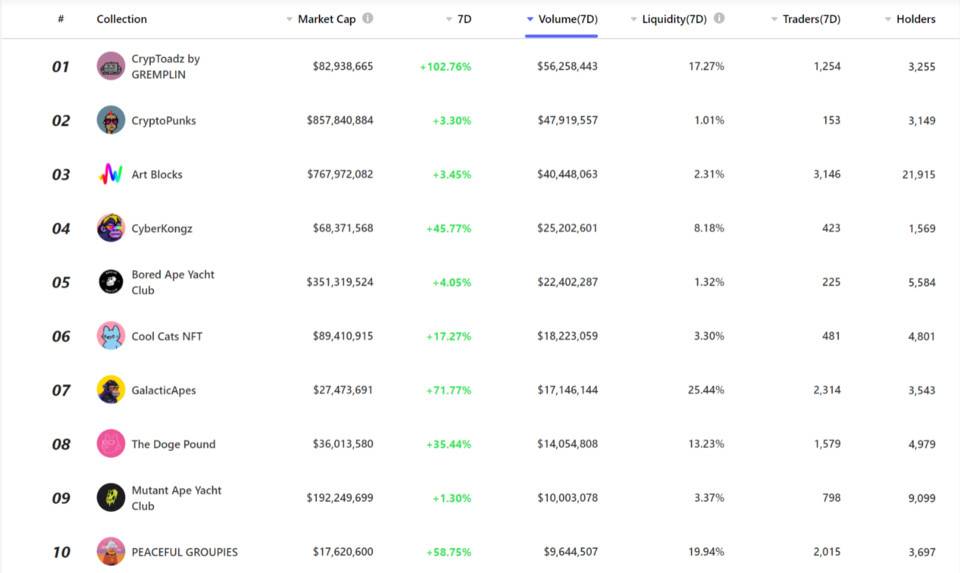Sort table by Market Cap column
Image resolution: width=960 pixels, height=573 pixels.
pyautogui.click(x=326, y=19)
